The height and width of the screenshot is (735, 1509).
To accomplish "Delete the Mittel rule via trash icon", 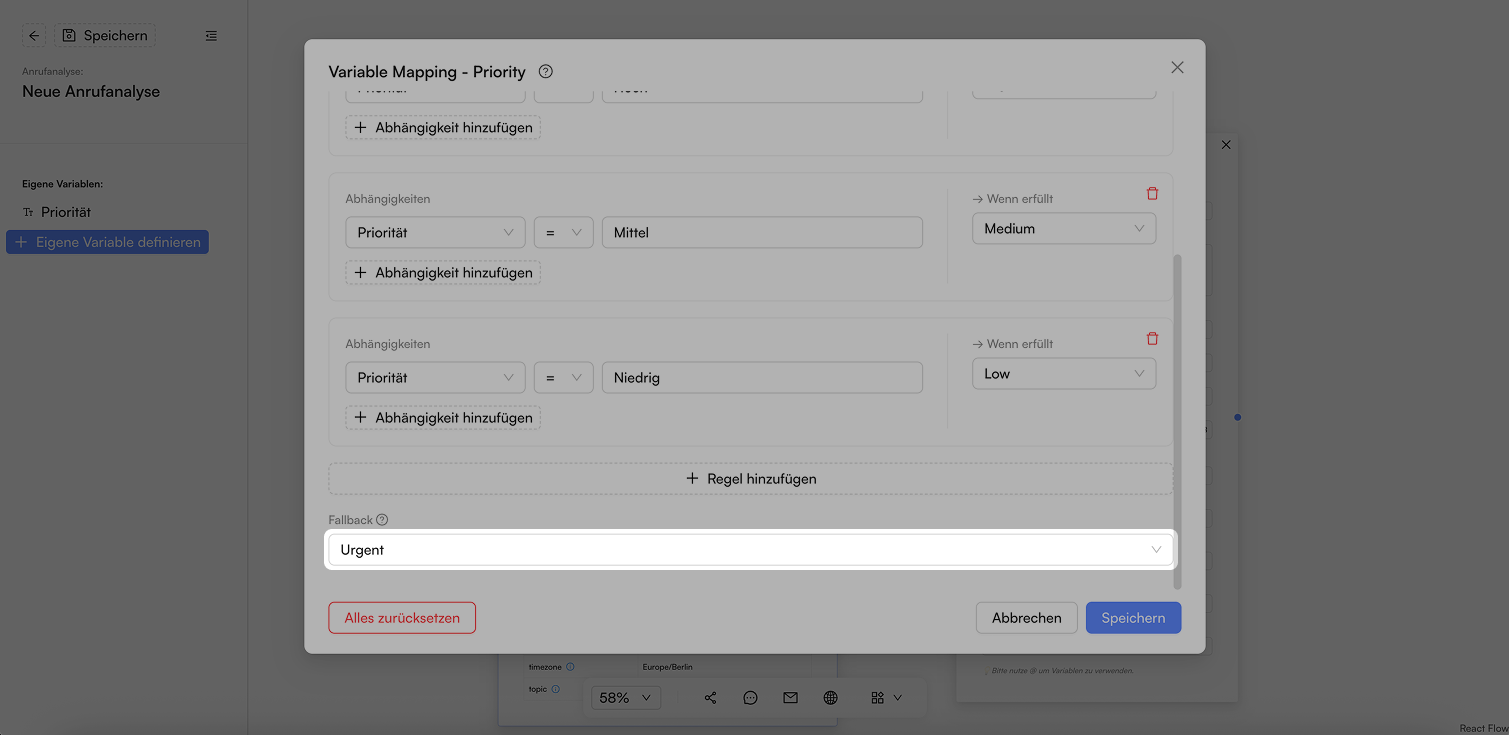I will click(1152, 194).
